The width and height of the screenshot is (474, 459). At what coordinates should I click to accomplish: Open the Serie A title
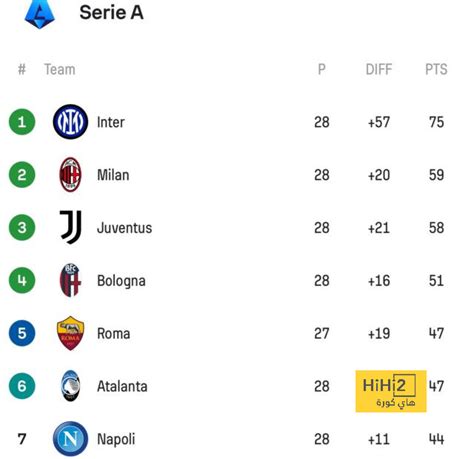coord(111,13)
